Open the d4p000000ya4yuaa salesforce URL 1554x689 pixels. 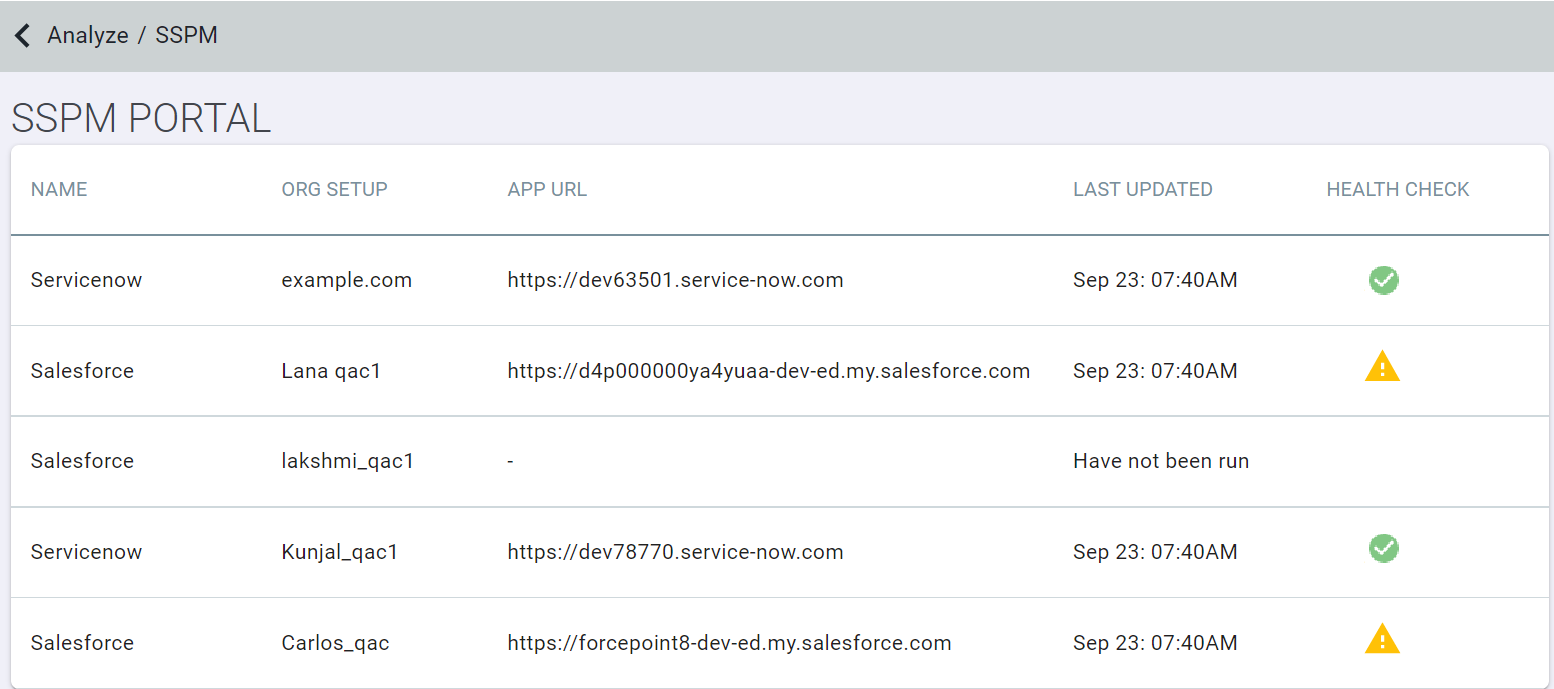click(768, 371)
